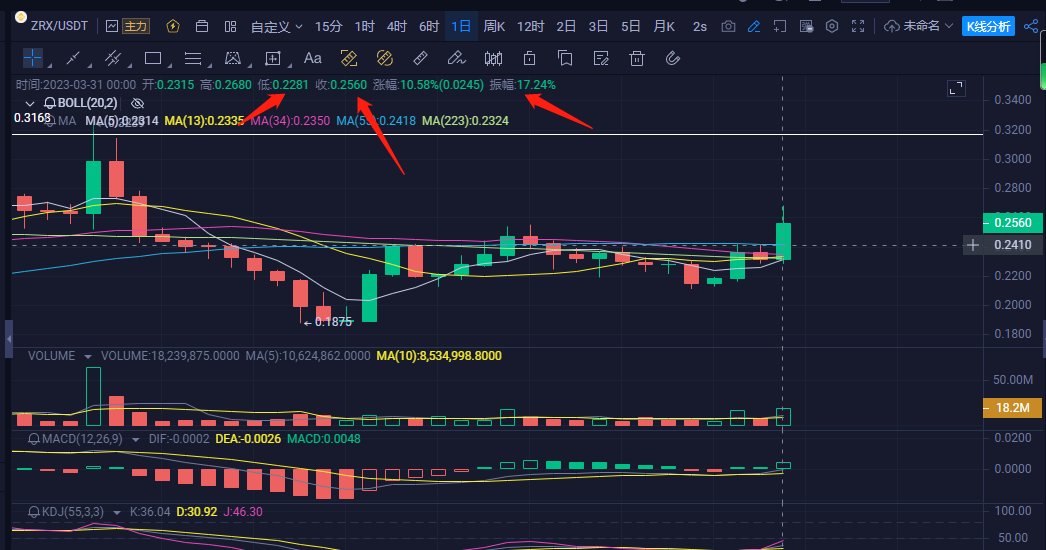Click the KDJ(55,3,3) indicator label
1046x550 pixels.
tap(73, 512)
